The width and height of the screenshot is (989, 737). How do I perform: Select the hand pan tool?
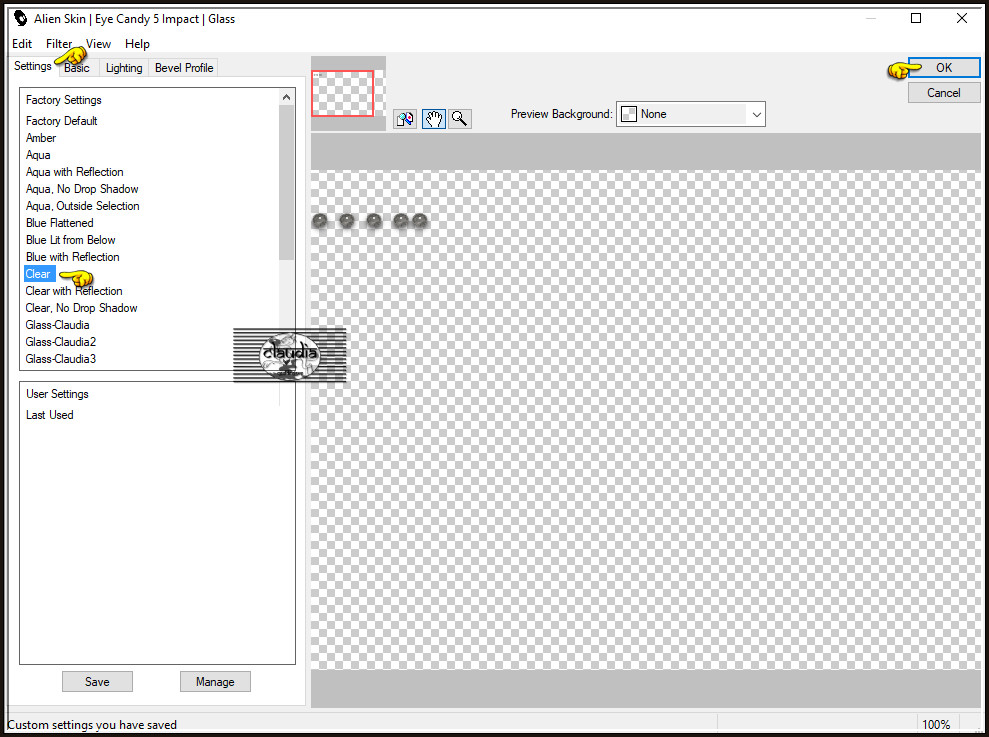(x=434, y=119)
